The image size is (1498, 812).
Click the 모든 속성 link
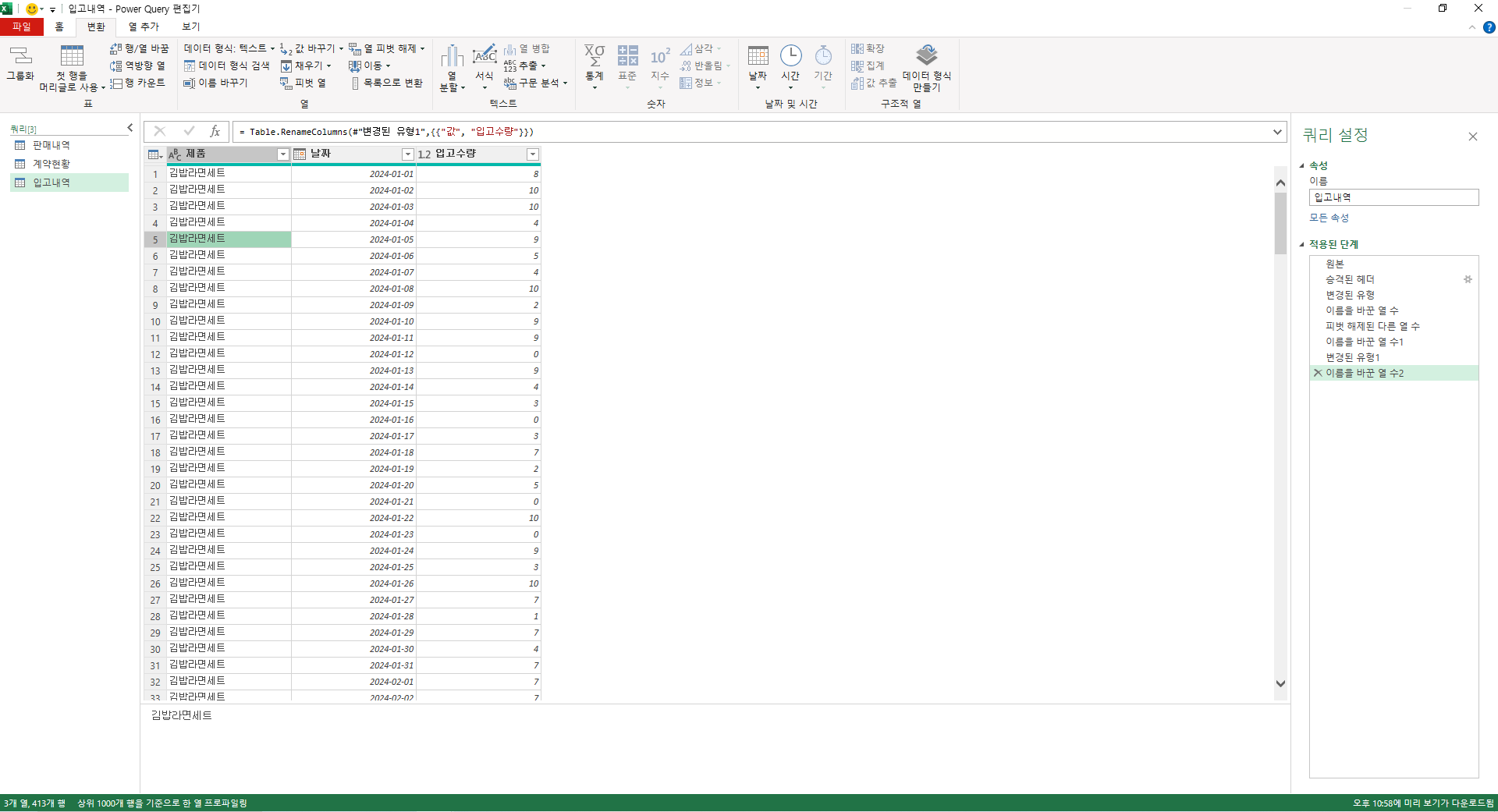(1329, 218)
